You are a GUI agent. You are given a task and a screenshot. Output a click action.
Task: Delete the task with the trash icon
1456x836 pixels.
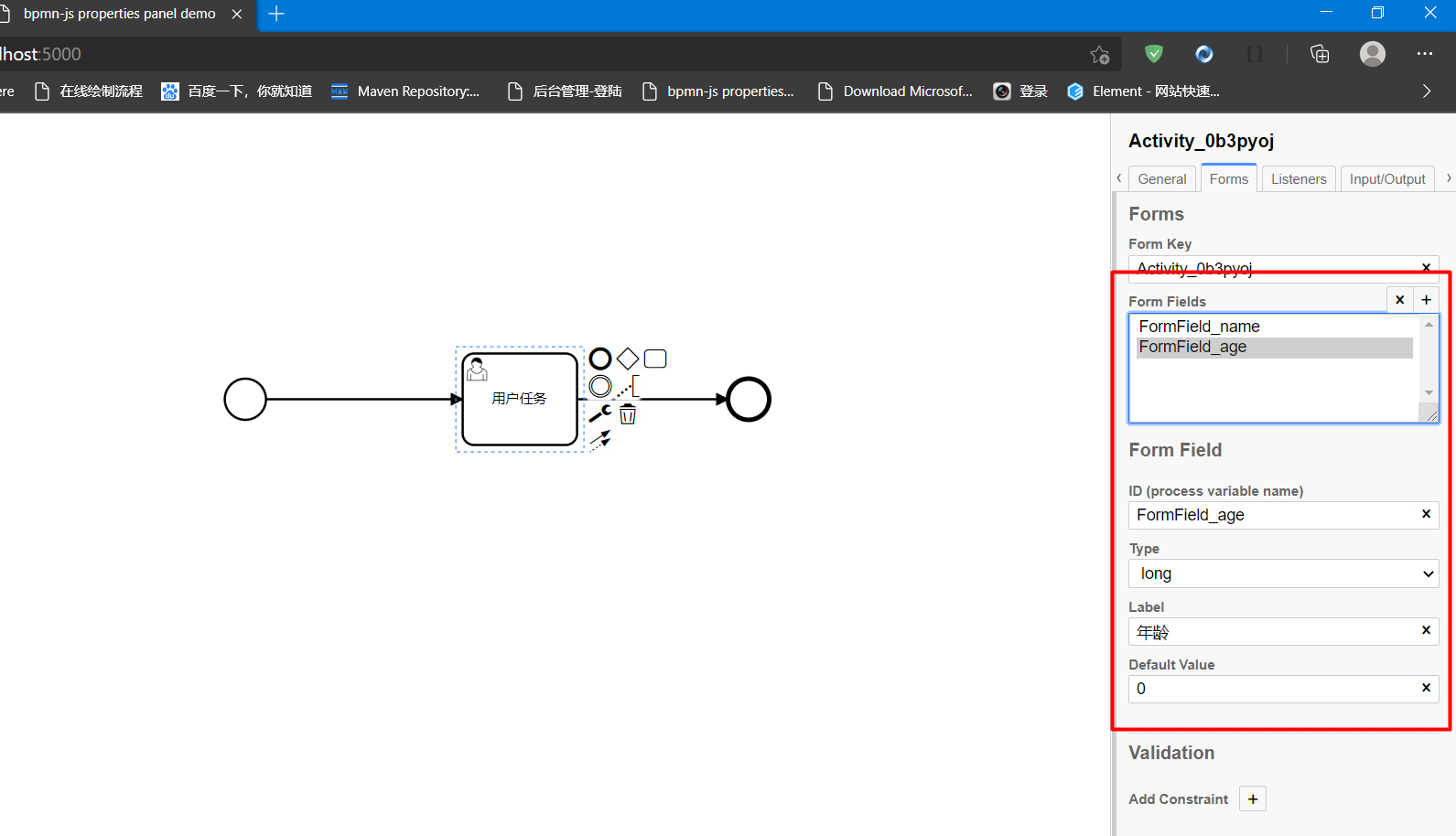(x=628, y=414)
